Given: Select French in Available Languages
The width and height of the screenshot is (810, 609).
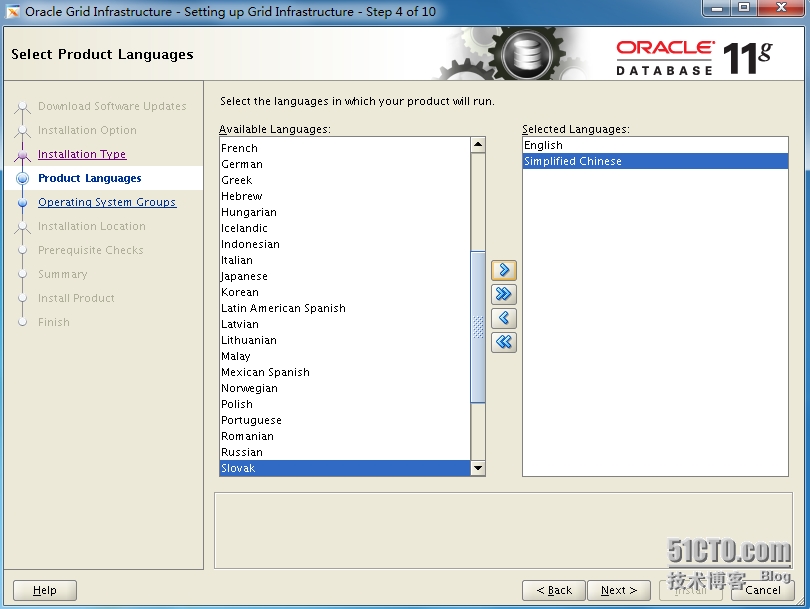Looking at the screenshot, I should coord(345,148).
